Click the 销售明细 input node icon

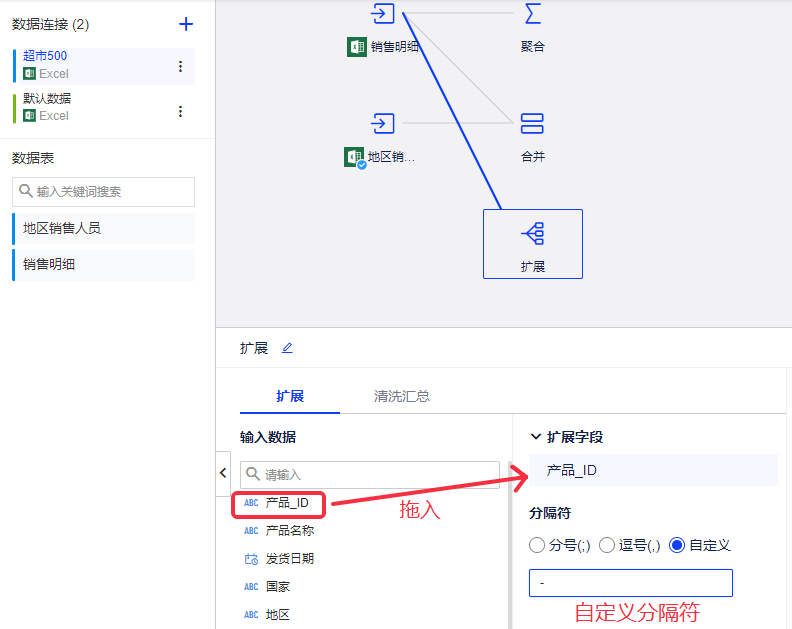click(383, 14)
